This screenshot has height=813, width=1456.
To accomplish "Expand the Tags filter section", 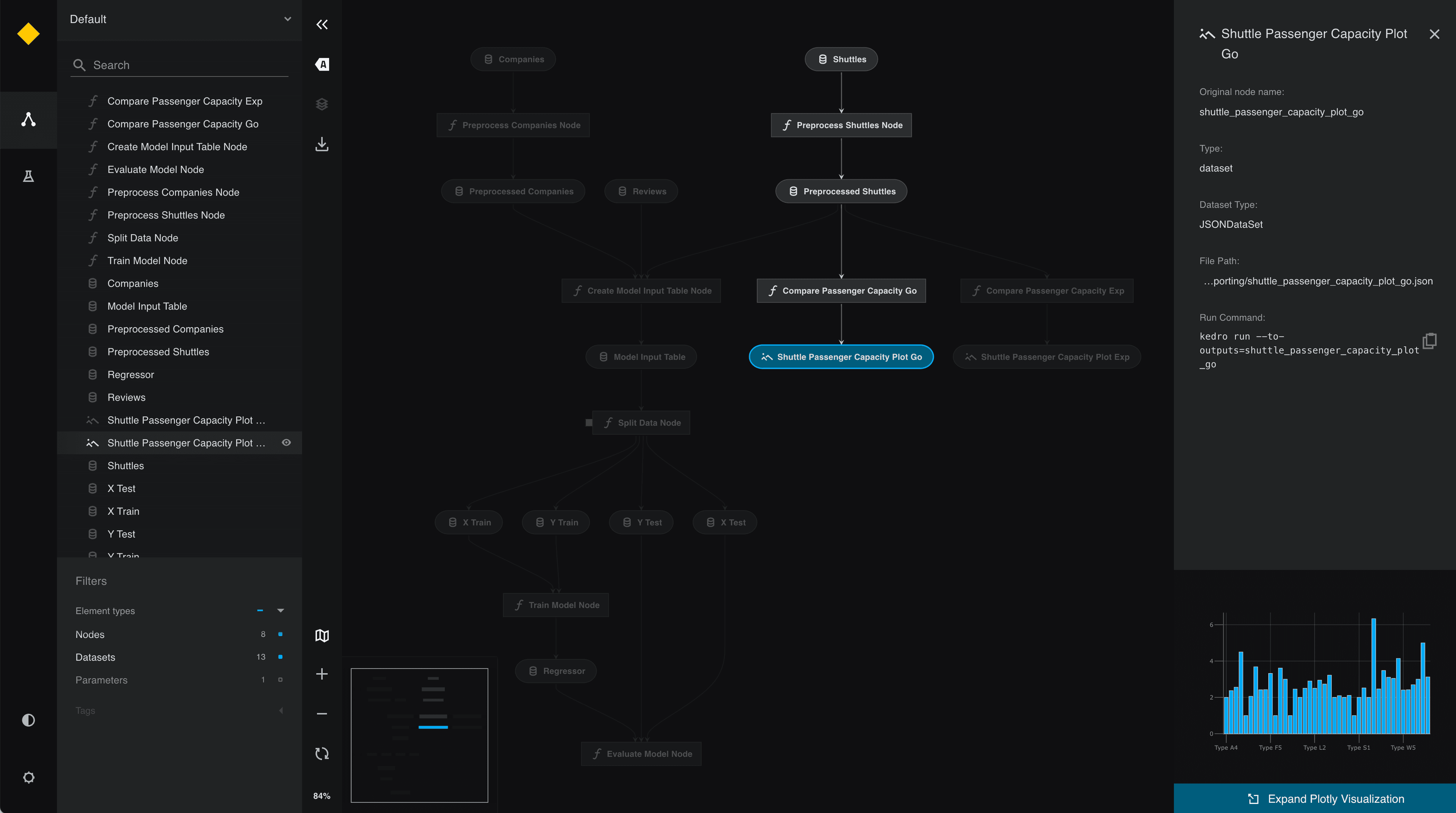I will (280, 710).
